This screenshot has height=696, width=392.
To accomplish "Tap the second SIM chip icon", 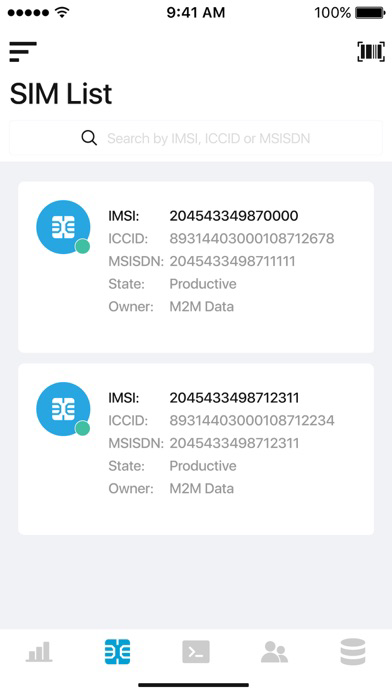I will pyautogui.click(x=63, y=409).
